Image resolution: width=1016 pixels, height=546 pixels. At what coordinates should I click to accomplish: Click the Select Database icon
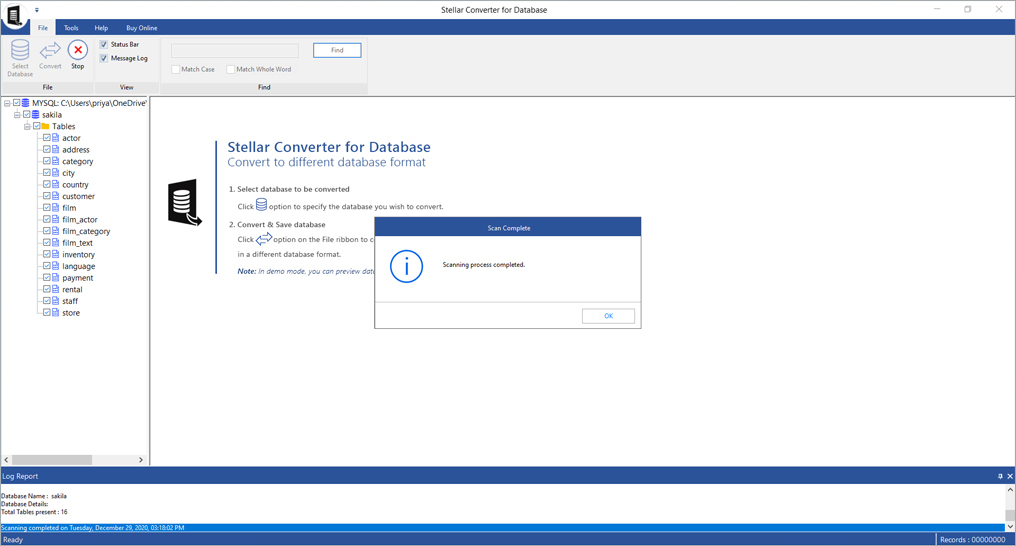click(x=20, y=50)
